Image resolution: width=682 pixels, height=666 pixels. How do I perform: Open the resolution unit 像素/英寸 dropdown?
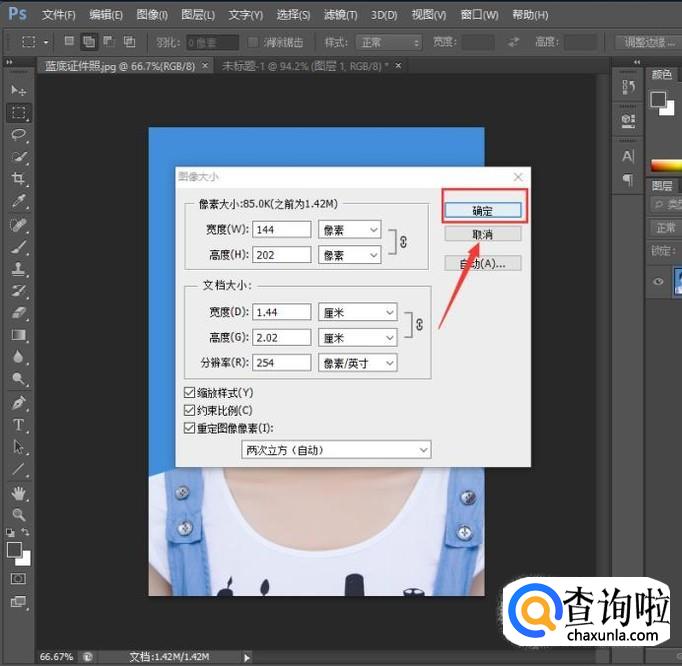[357, 363]
